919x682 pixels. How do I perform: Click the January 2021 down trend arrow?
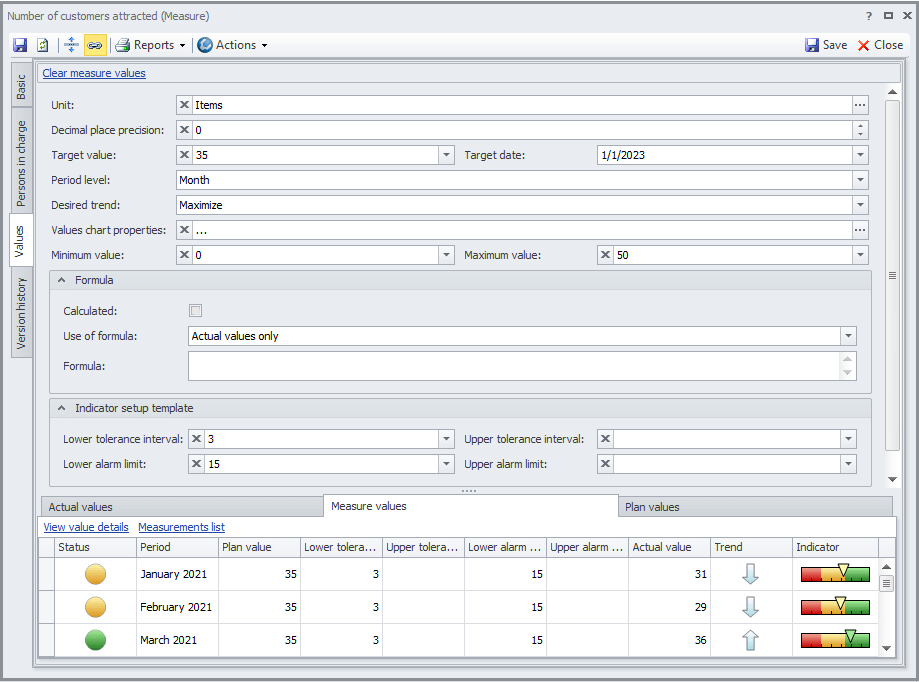tap(750, 574)
